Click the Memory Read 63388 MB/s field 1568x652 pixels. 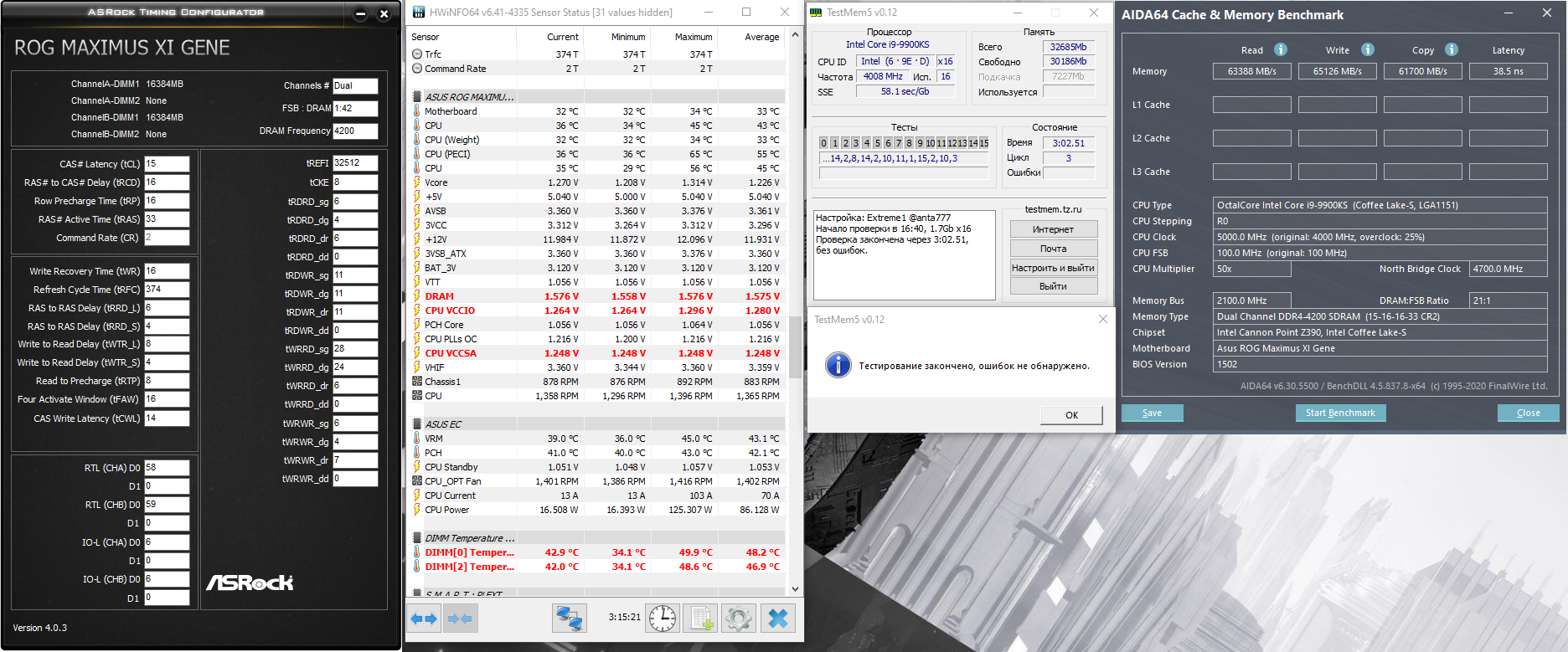click(1252, 71)
